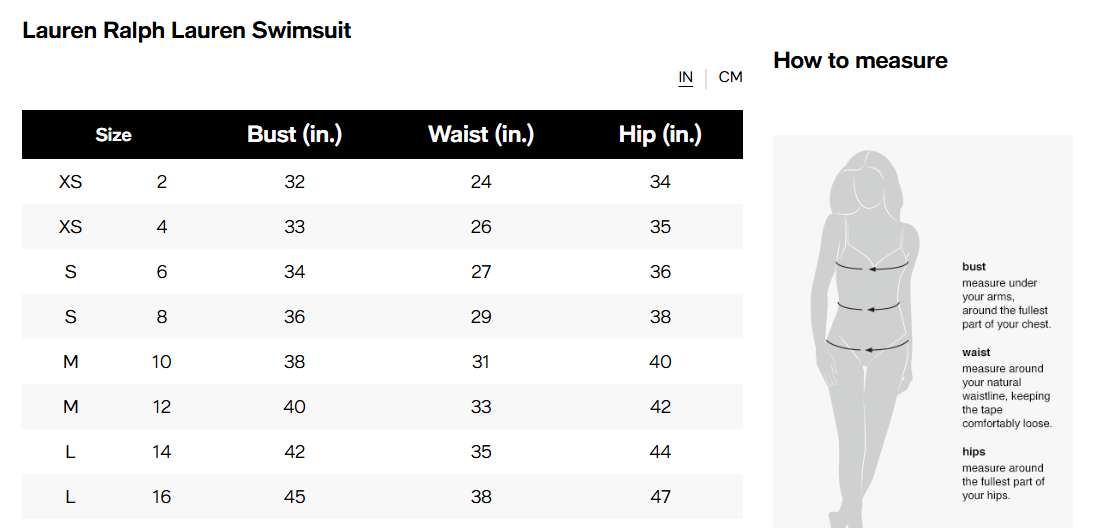1097x528 pixels.
Task: Click the Hip (in.) column header
Action: [660, 135]
